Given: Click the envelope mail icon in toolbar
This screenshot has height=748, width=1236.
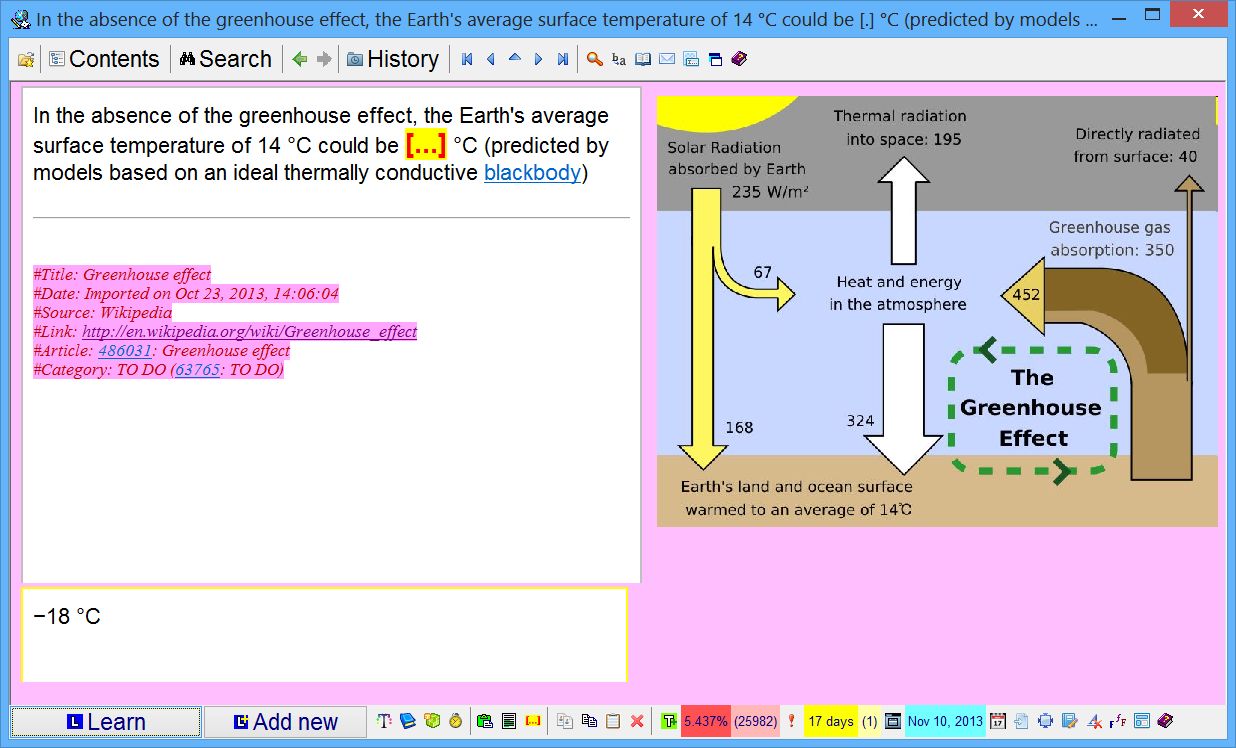Looking at the screenshot, I should [667, 59].
